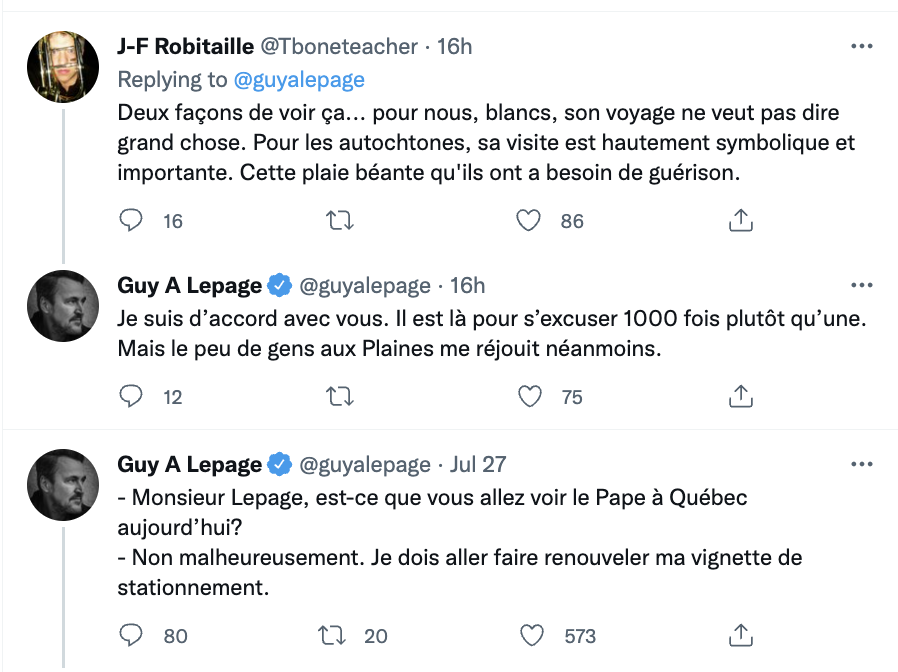
Task: Retweet Guy A Lepage's 16h tweet
Action: coord(341,397)
